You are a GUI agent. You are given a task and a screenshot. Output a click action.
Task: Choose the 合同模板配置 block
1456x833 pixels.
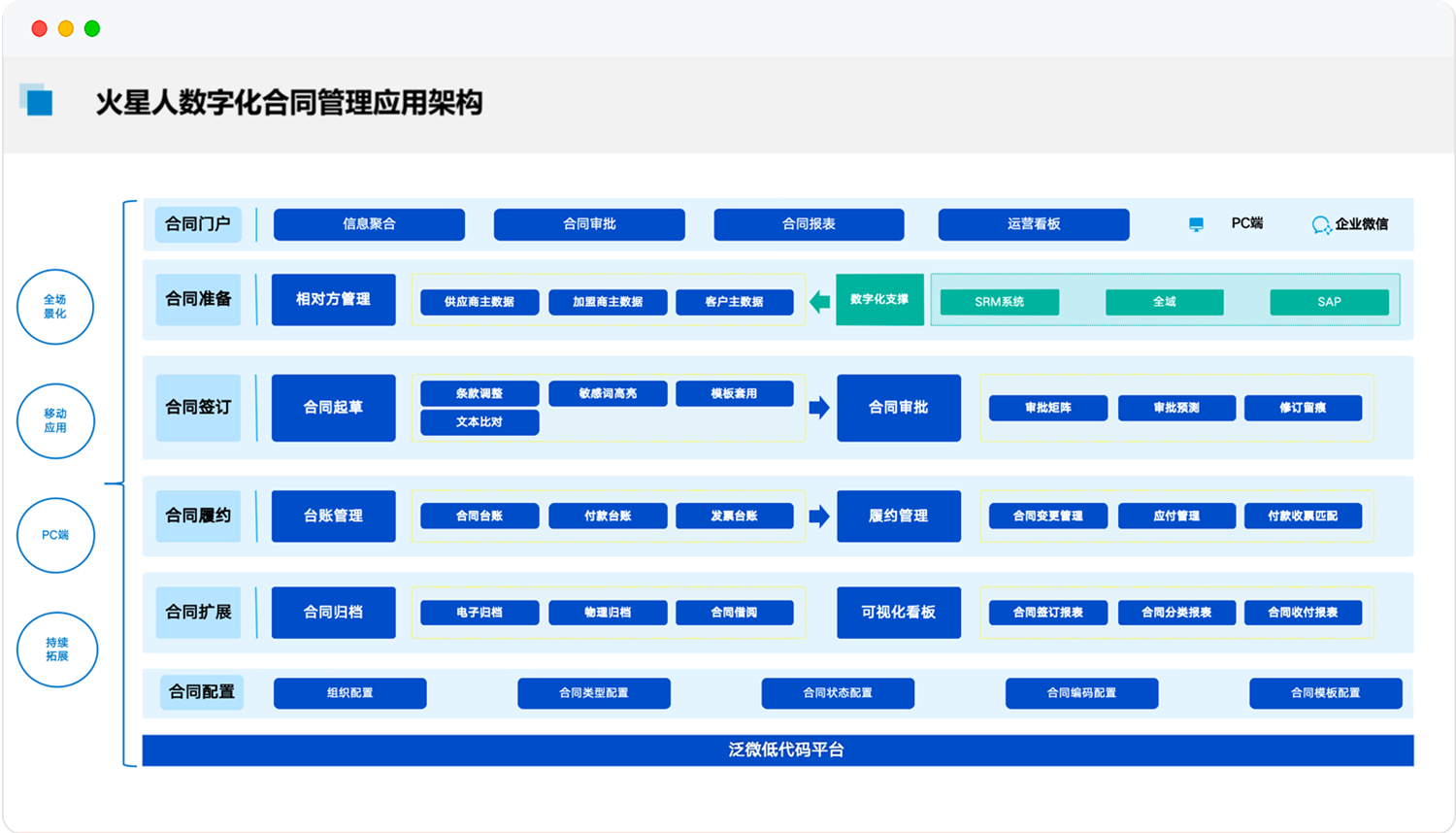[x=1326, y=693]
